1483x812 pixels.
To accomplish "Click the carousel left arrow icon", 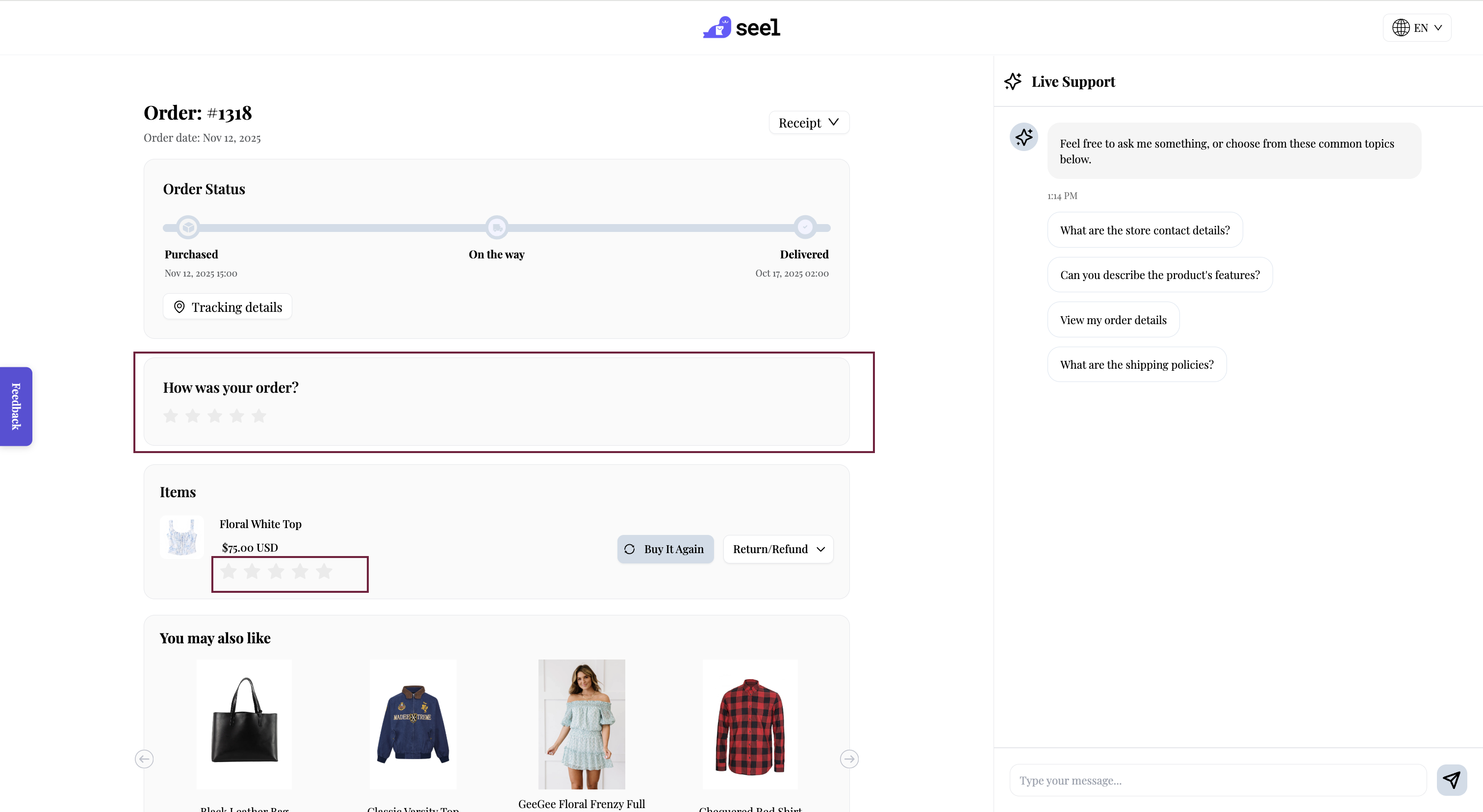I will [144, 759].
